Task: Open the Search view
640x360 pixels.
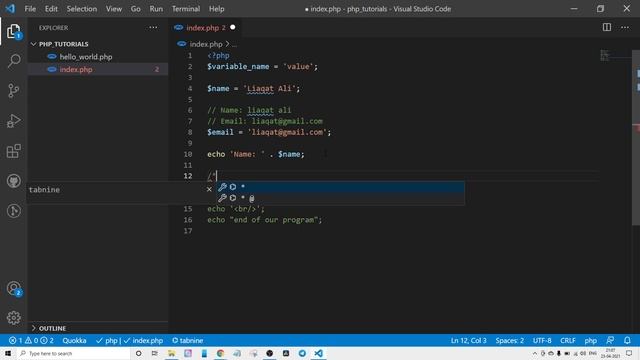Action: 13,61
